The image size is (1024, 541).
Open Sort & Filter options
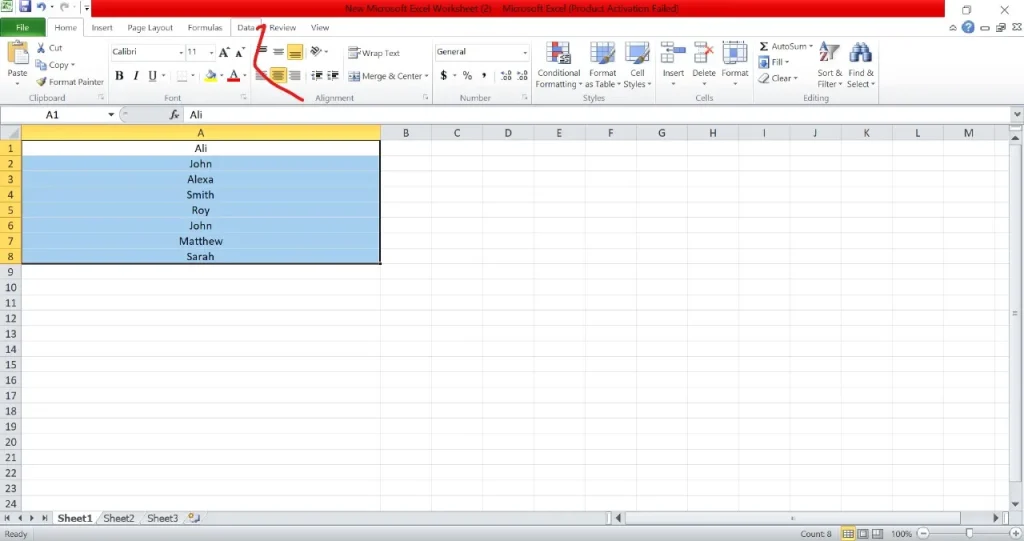[829, 65]
